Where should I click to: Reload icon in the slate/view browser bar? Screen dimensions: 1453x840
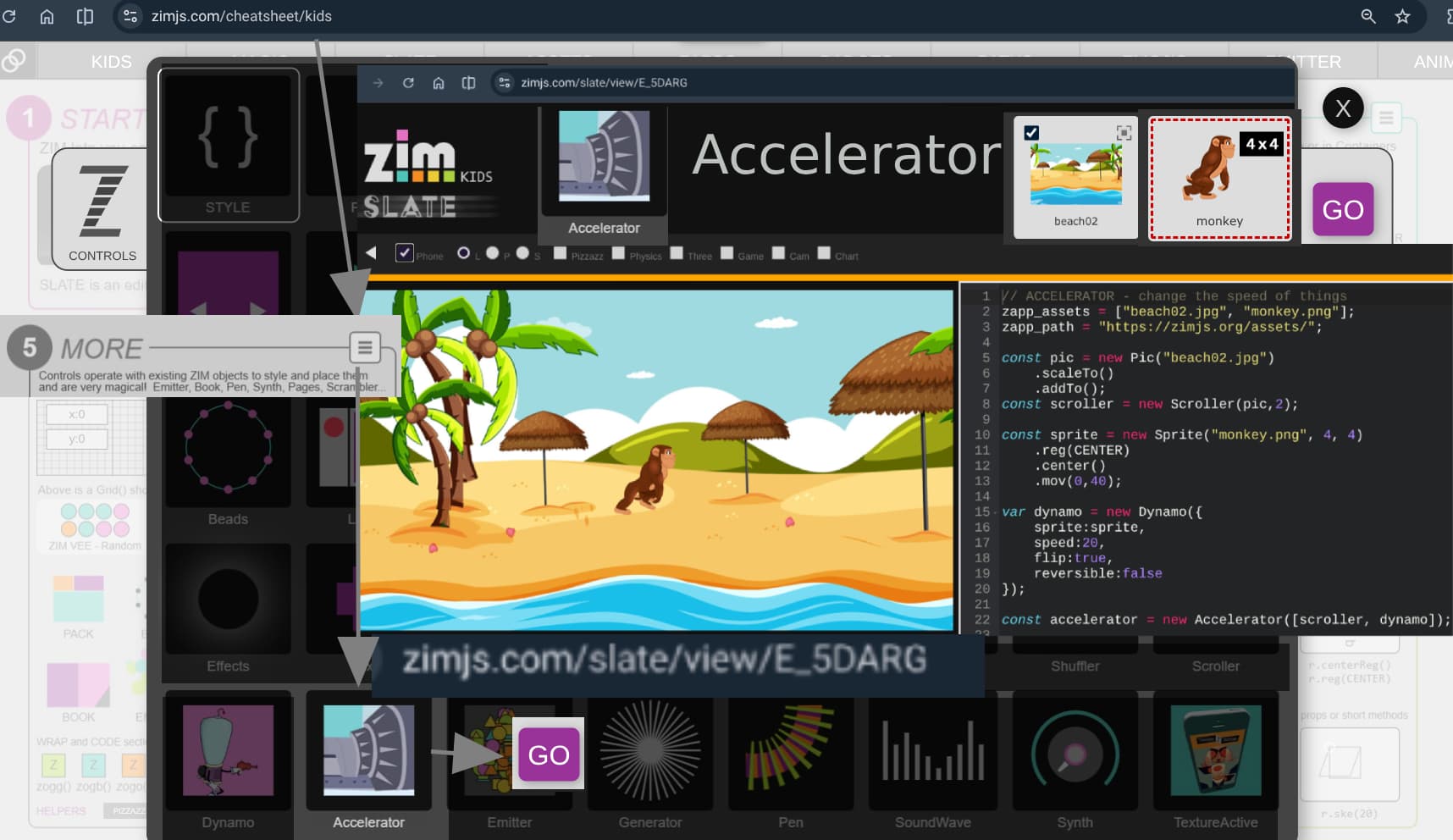pyautogui.click(x=408, y=82)
